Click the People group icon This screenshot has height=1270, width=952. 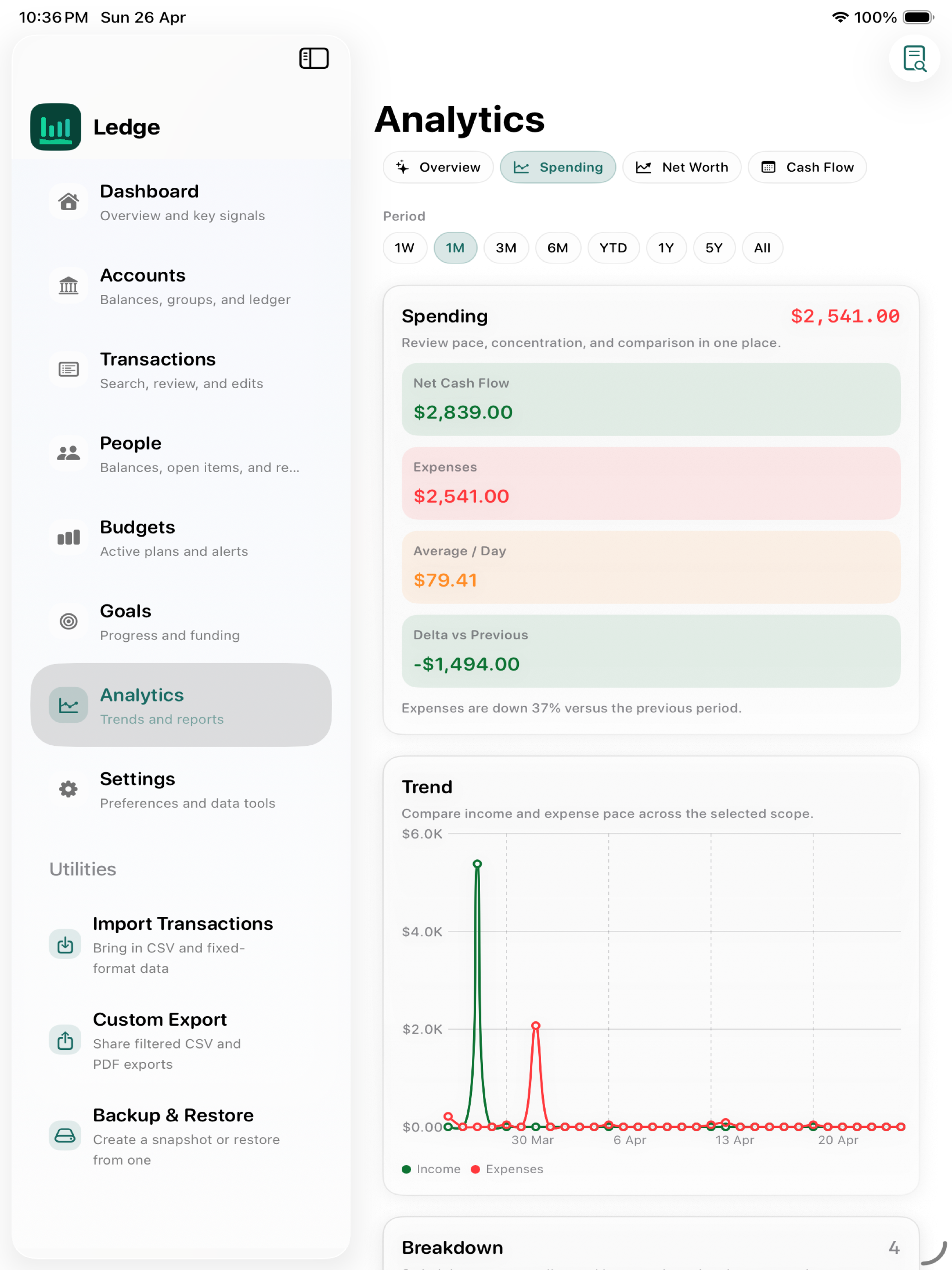click(x=68, y=453)
